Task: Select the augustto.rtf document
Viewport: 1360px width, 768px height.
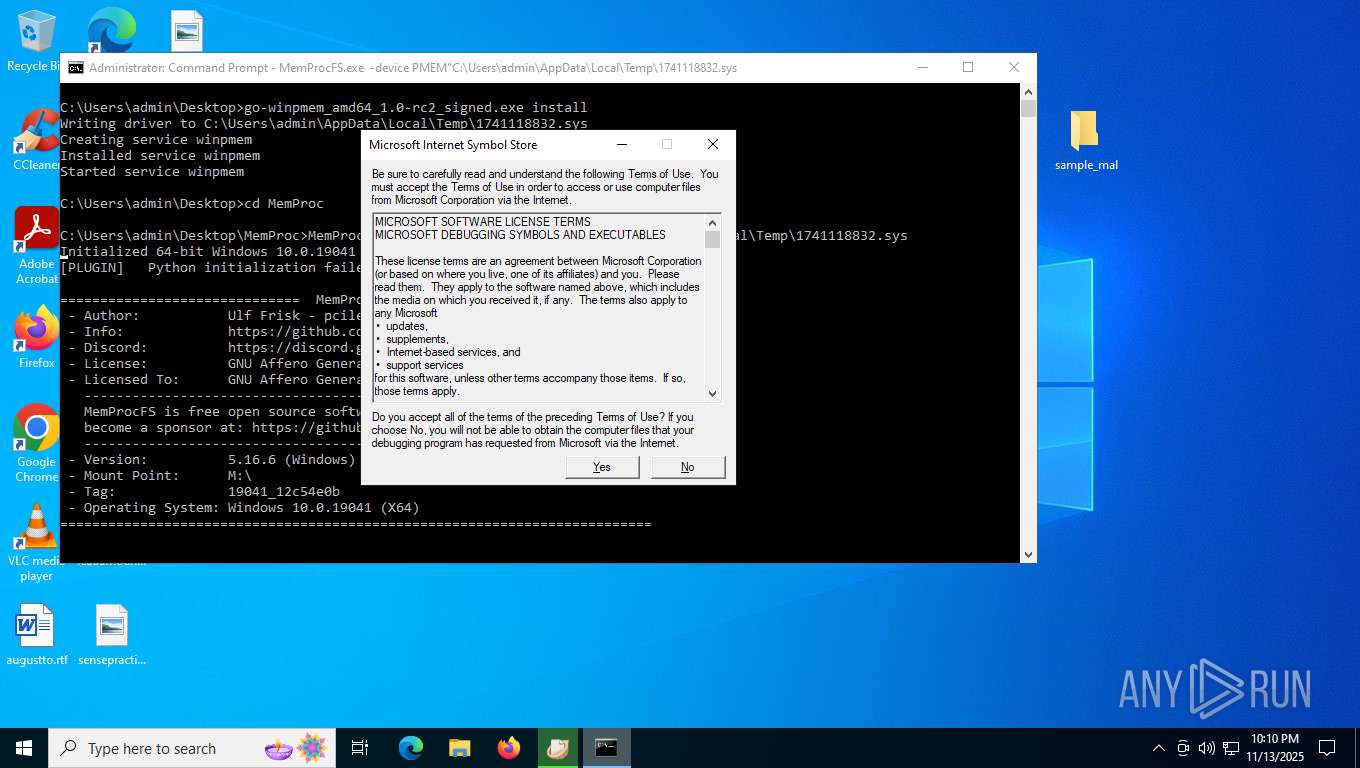Action: coord(36,636)
